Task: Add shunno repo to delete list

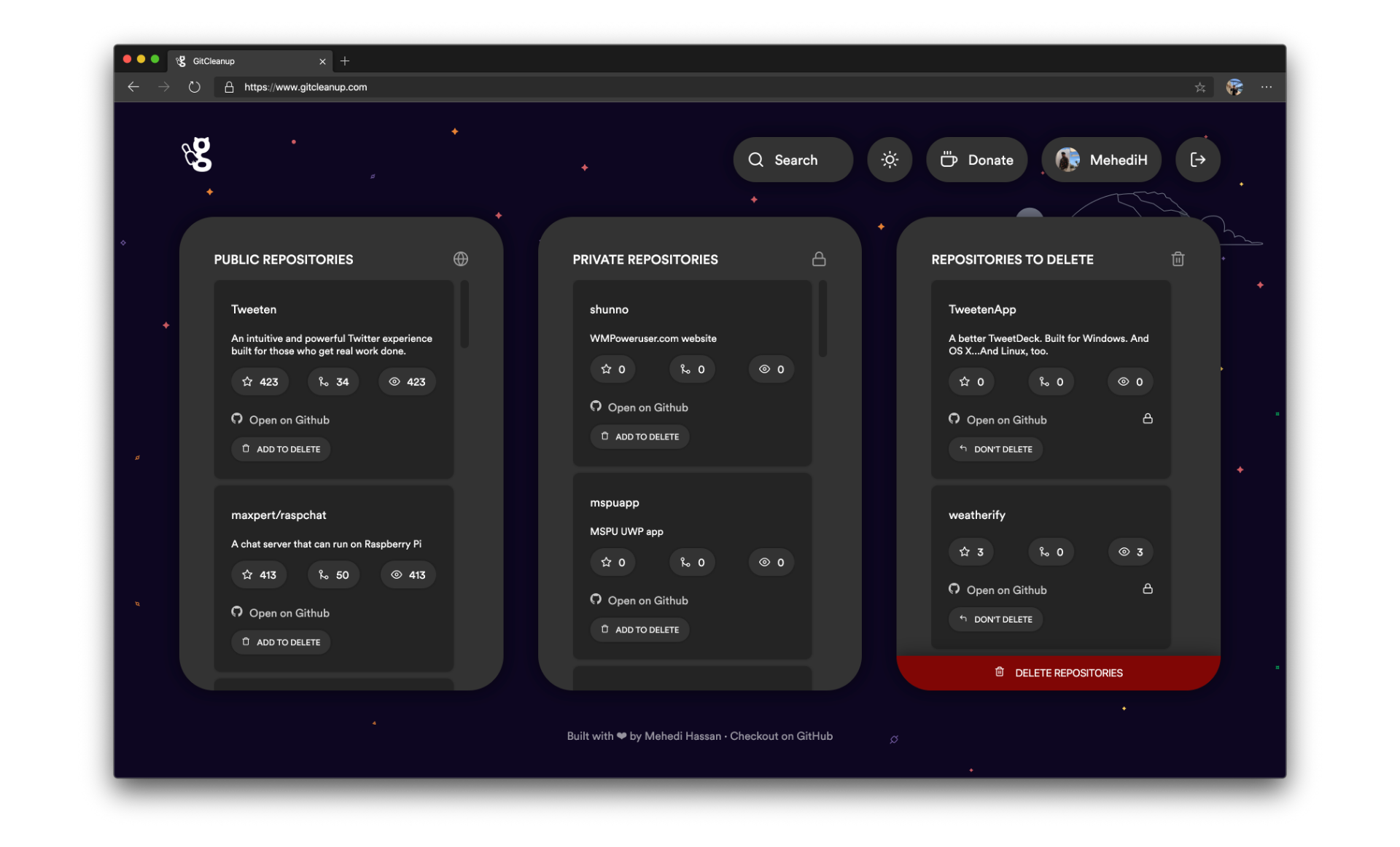Action: tap(639, 437)
